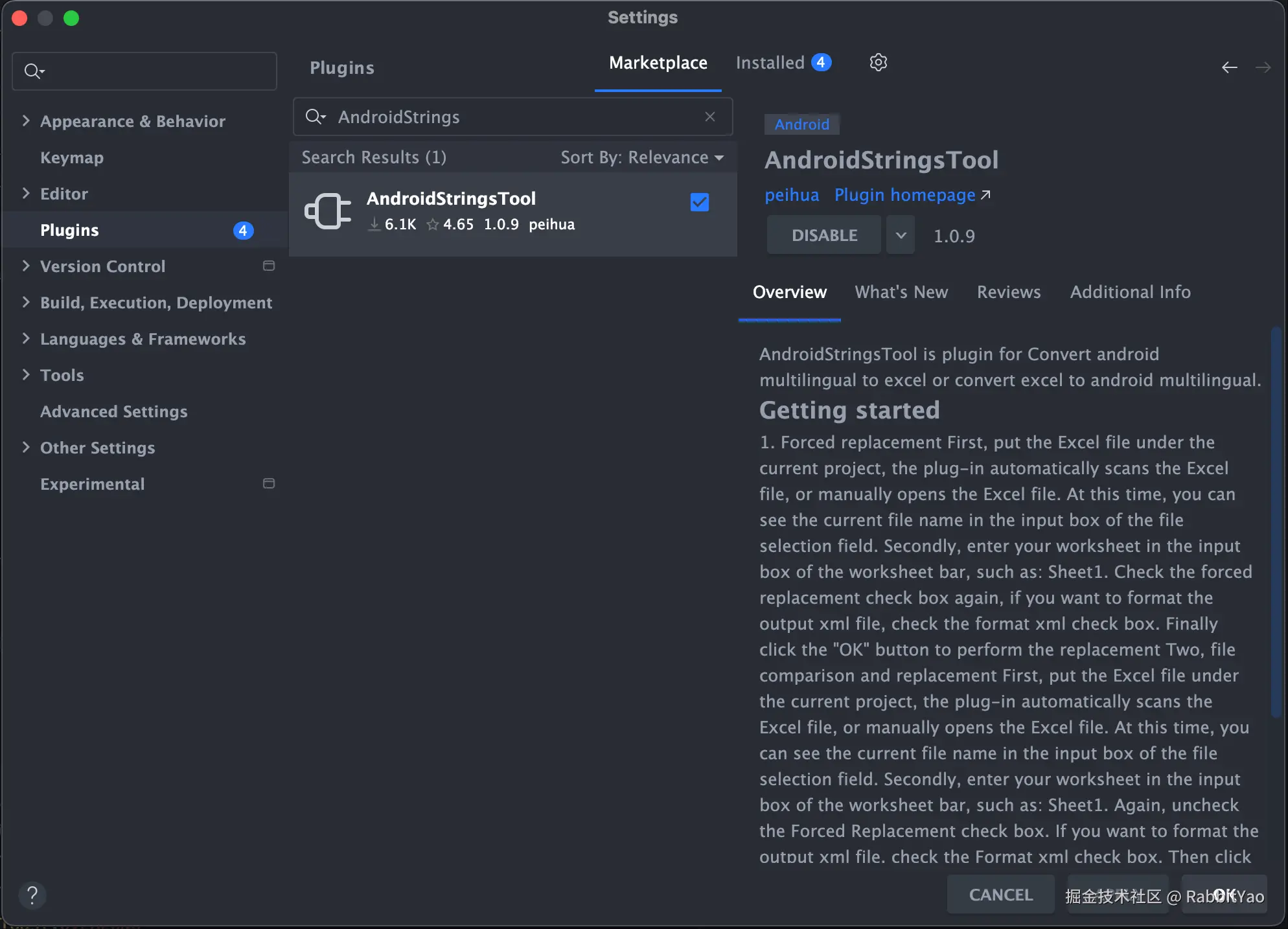Viewport: 1288px width, 929px height.
Task: Click the plugin description scrollbar
Action: 1275,518
